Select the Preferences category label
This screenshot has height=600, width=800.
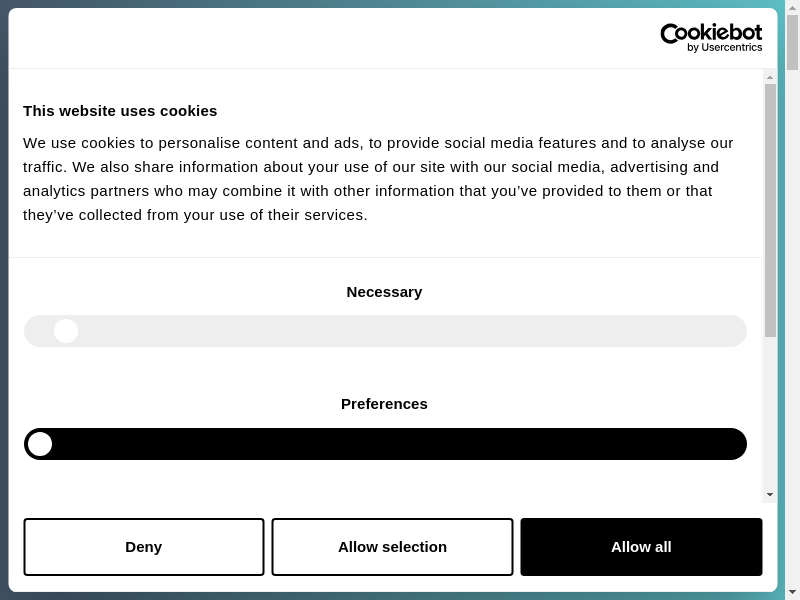pos(384,404)
